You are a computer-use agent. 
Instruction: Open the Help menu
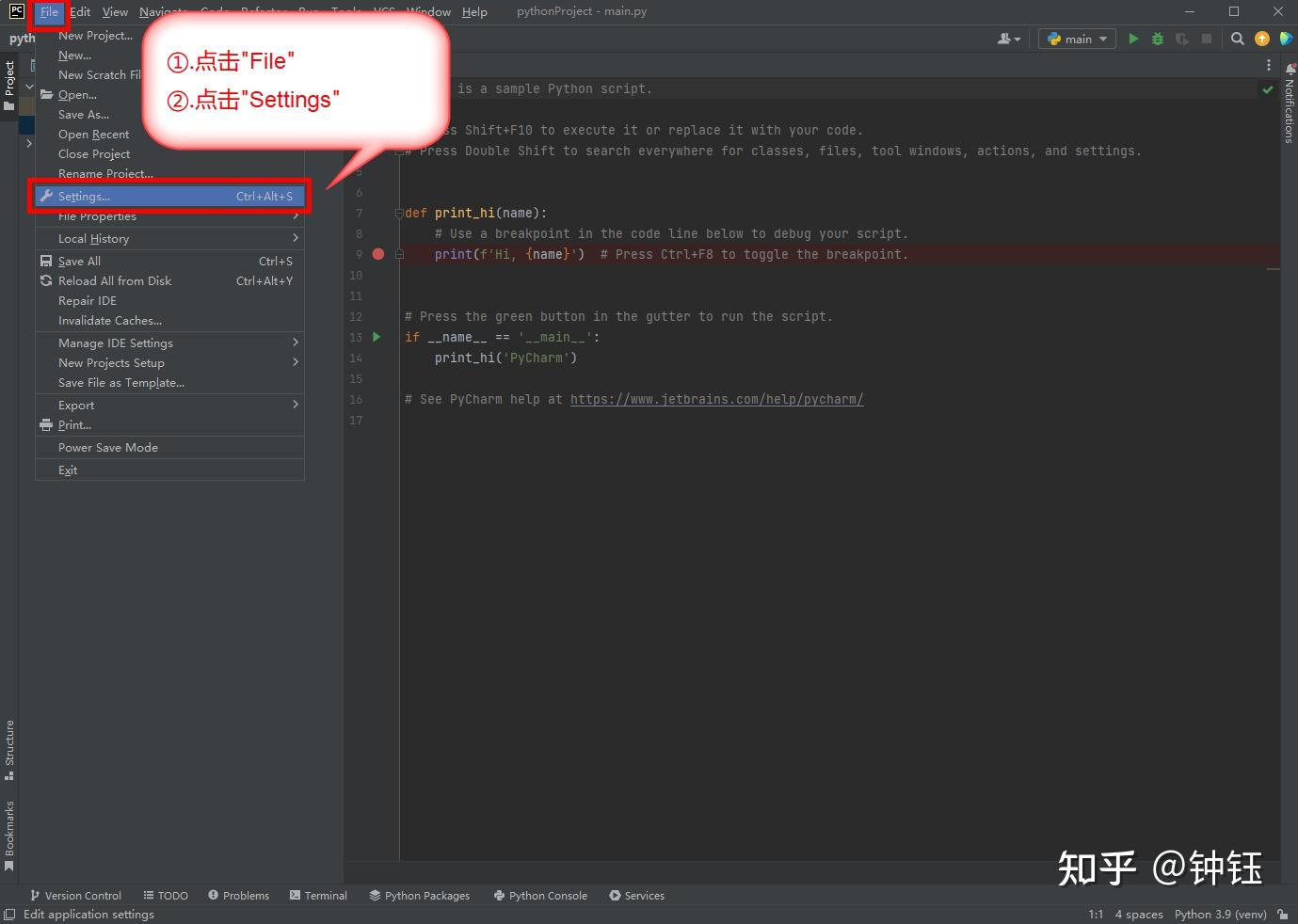click(x=474, y=11)
